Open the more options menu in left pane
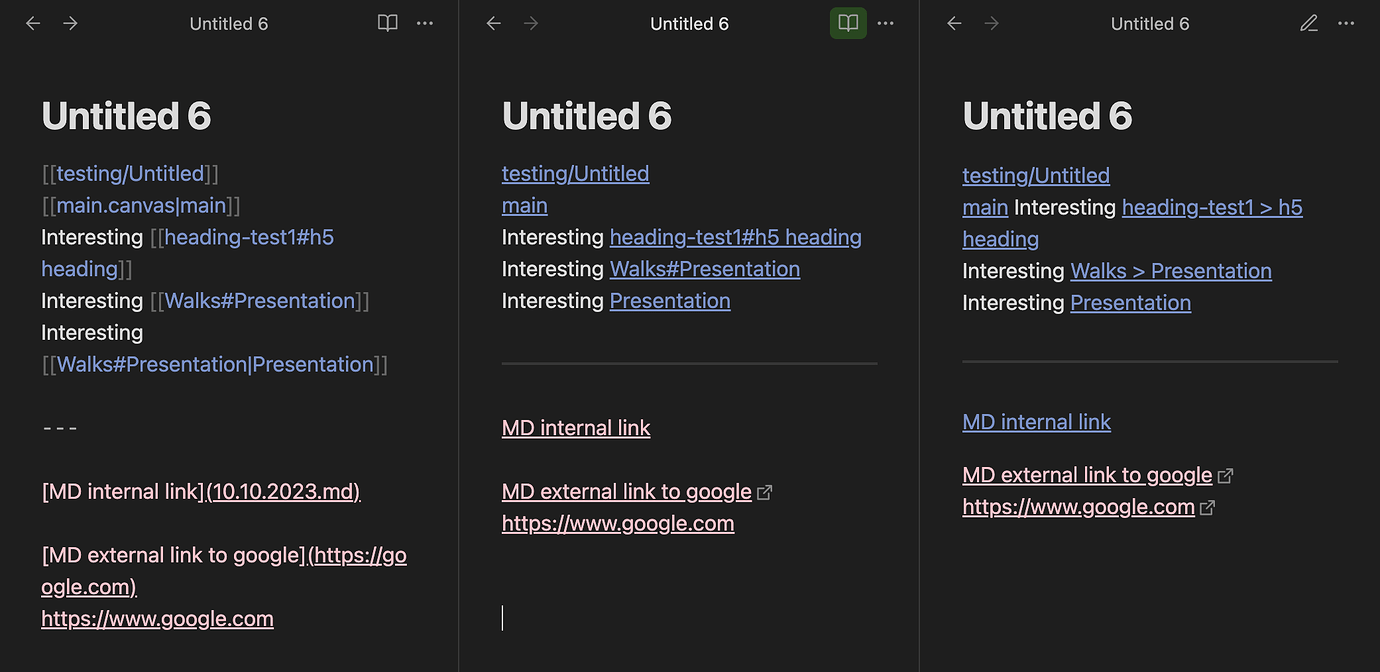The width and height of the screenshot is (1380, 672). [424, 23]
